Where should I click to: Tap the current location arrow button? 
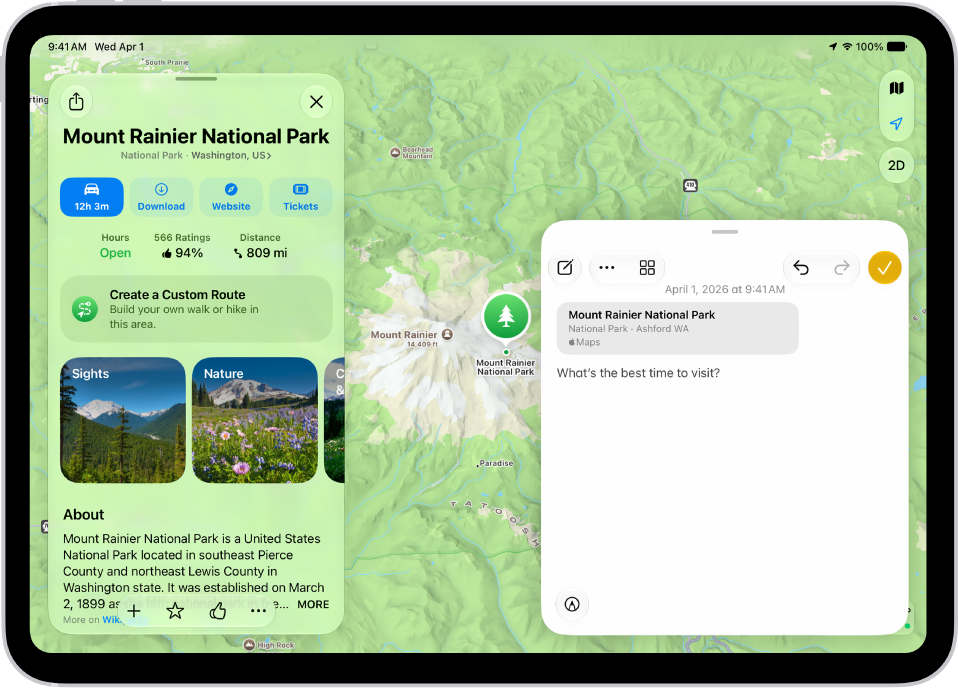896,123
